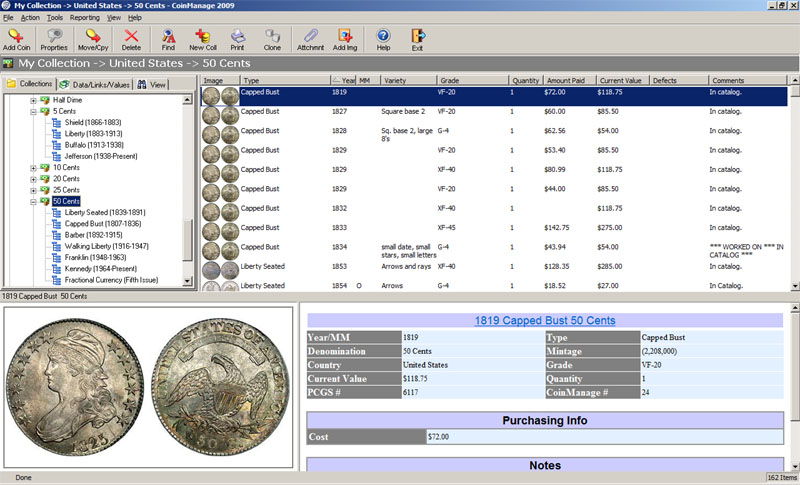Click the $72.00 Cost field
This screenshot has width=800, height=485.
pos(605,437)
